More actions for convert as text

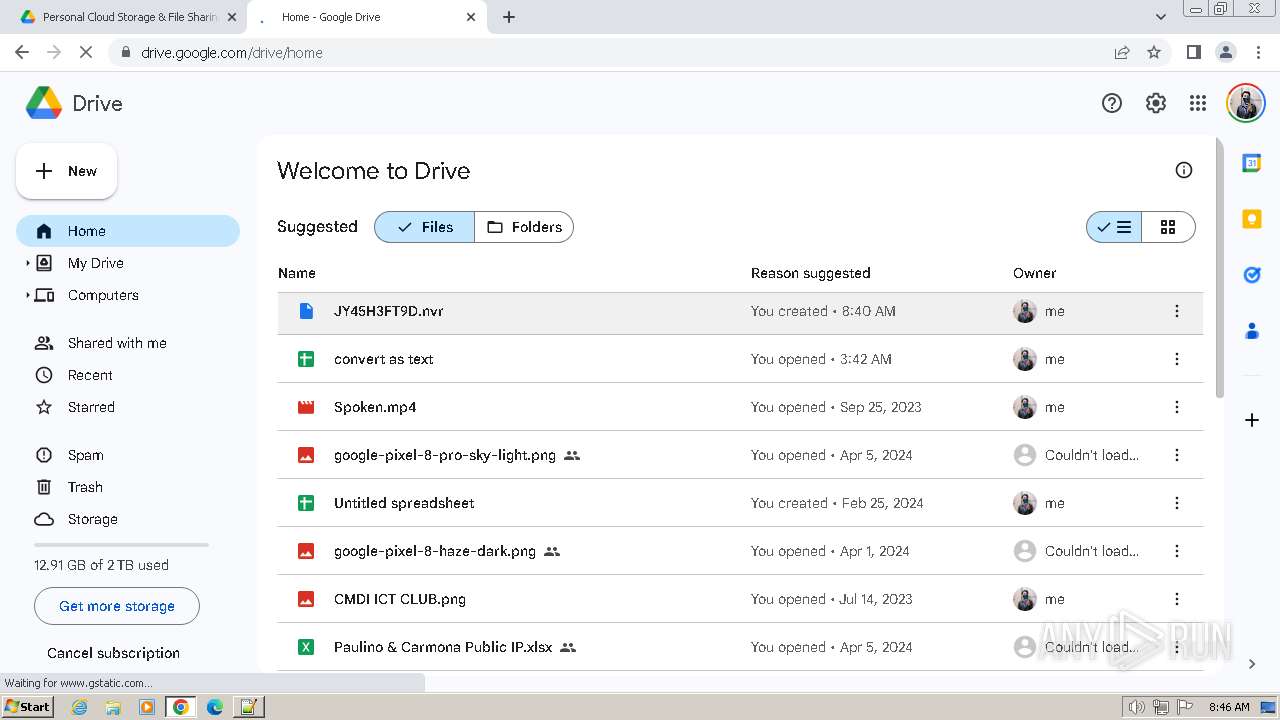1177,359
